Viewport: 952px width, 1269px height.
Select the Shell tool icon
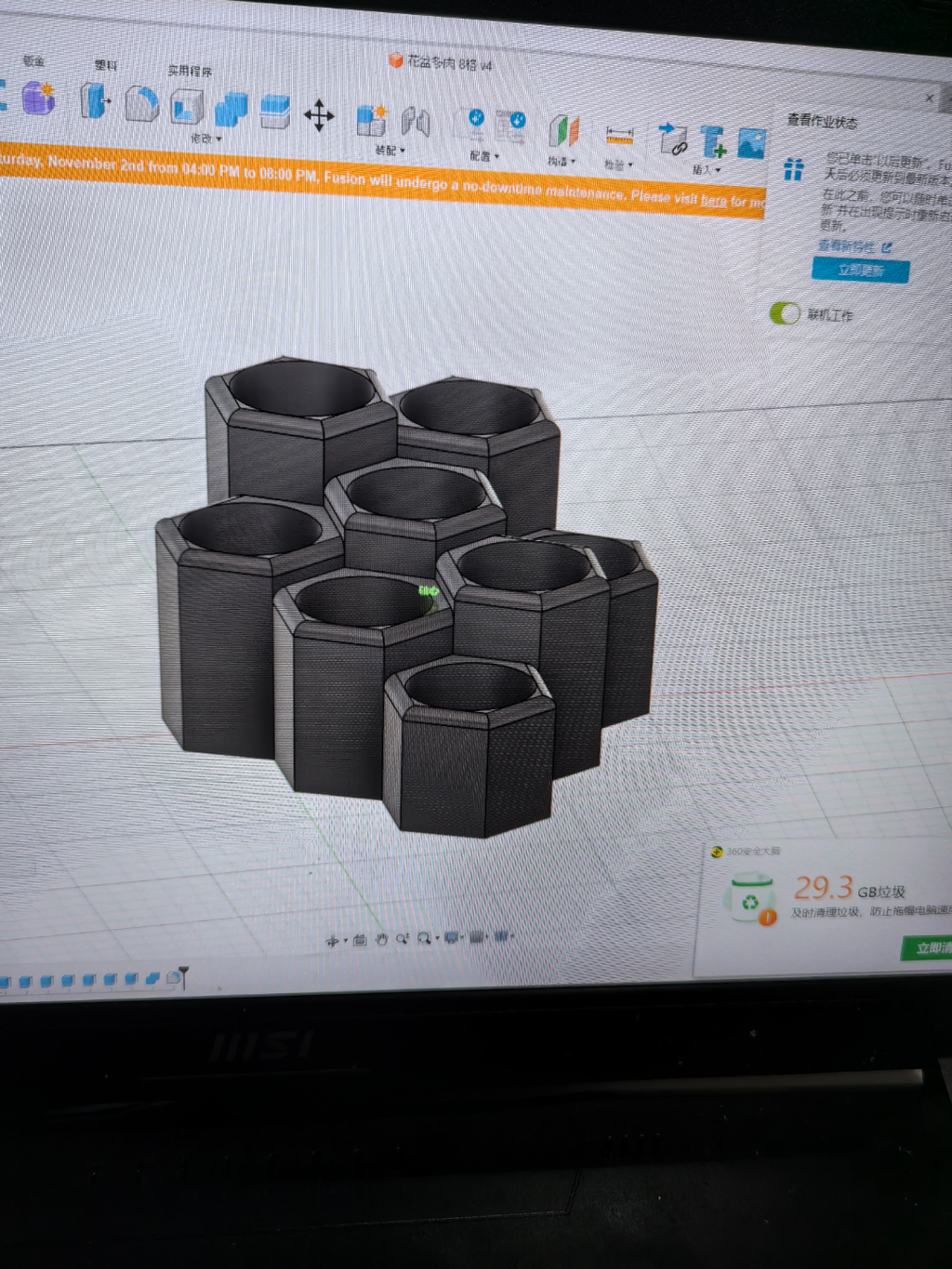click(186, 106)
